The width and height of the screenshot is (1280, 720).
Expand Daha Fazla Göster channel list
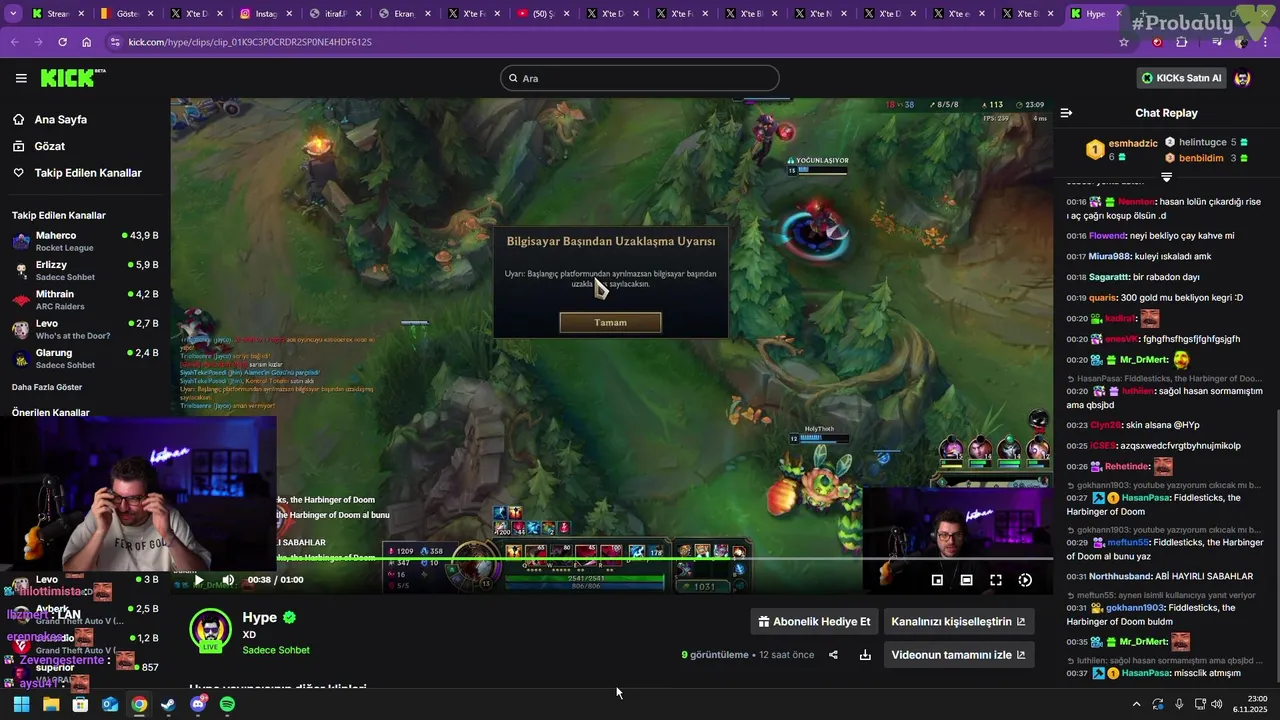(47, 387)
